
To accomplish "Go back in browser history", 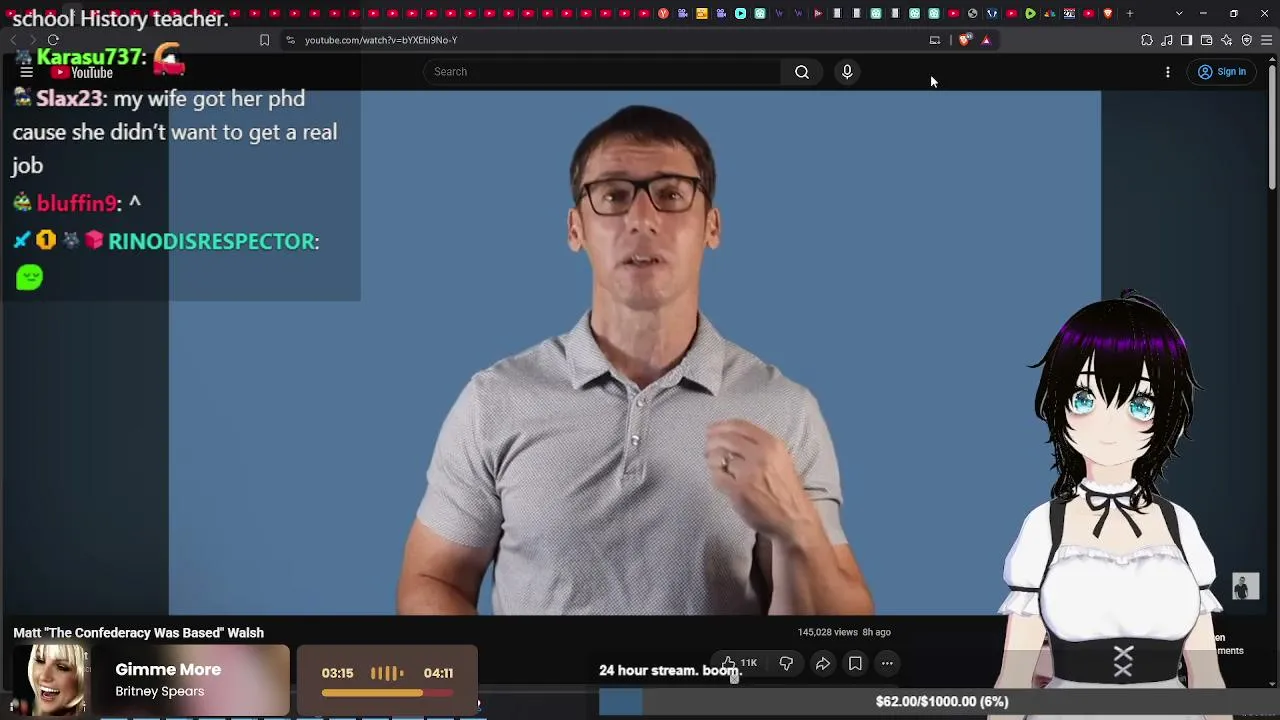I will (14, 40).
